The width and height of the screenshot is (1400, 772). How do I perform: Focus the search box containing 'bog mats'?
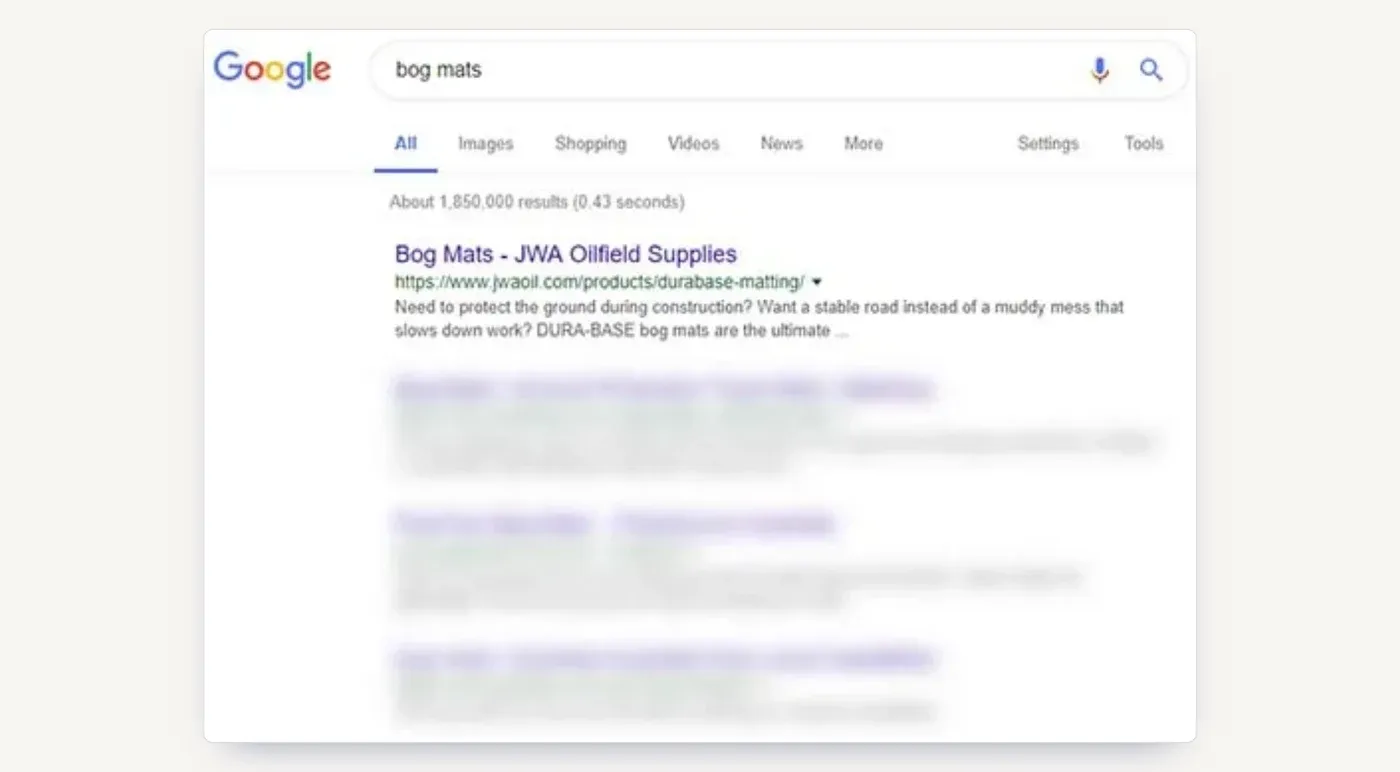point(779,70)
